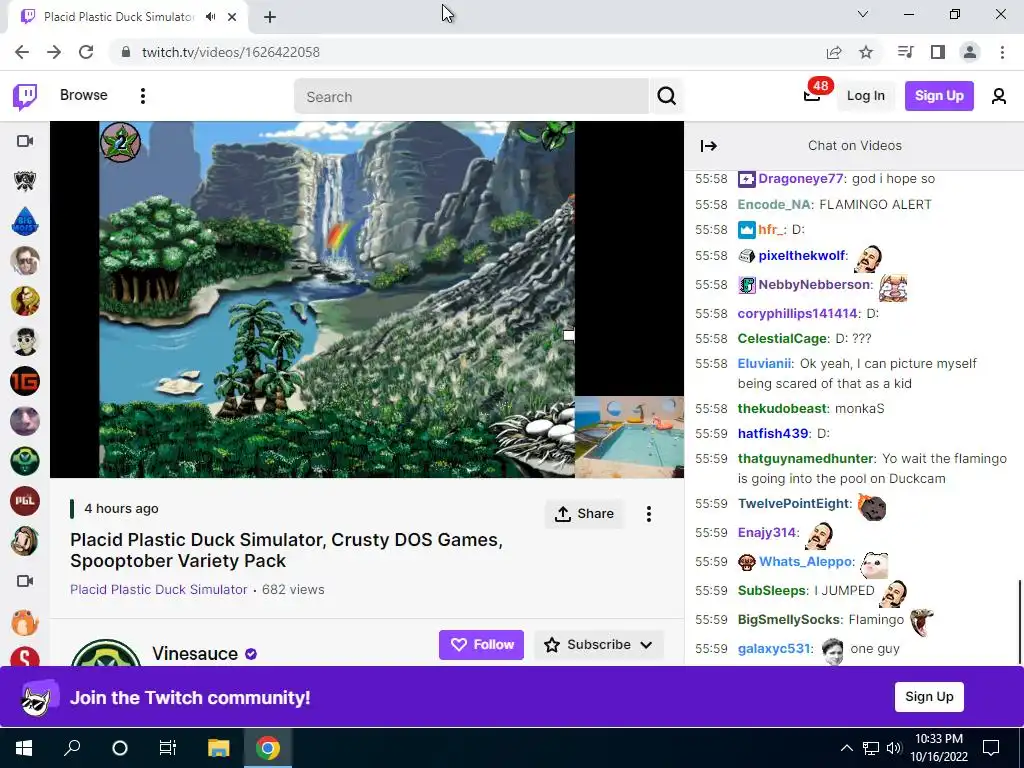Click username thatguynamedhunter in chat
Screen dimensions: 1024x768
coord(805,458)
